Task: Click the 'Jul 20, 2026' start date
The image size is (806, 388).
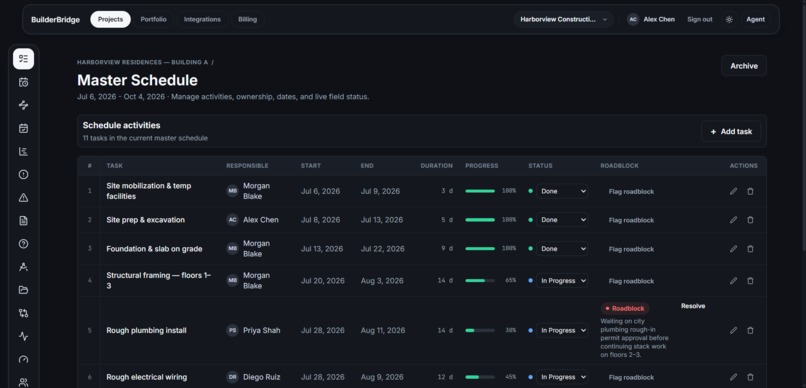Action: 322,281
